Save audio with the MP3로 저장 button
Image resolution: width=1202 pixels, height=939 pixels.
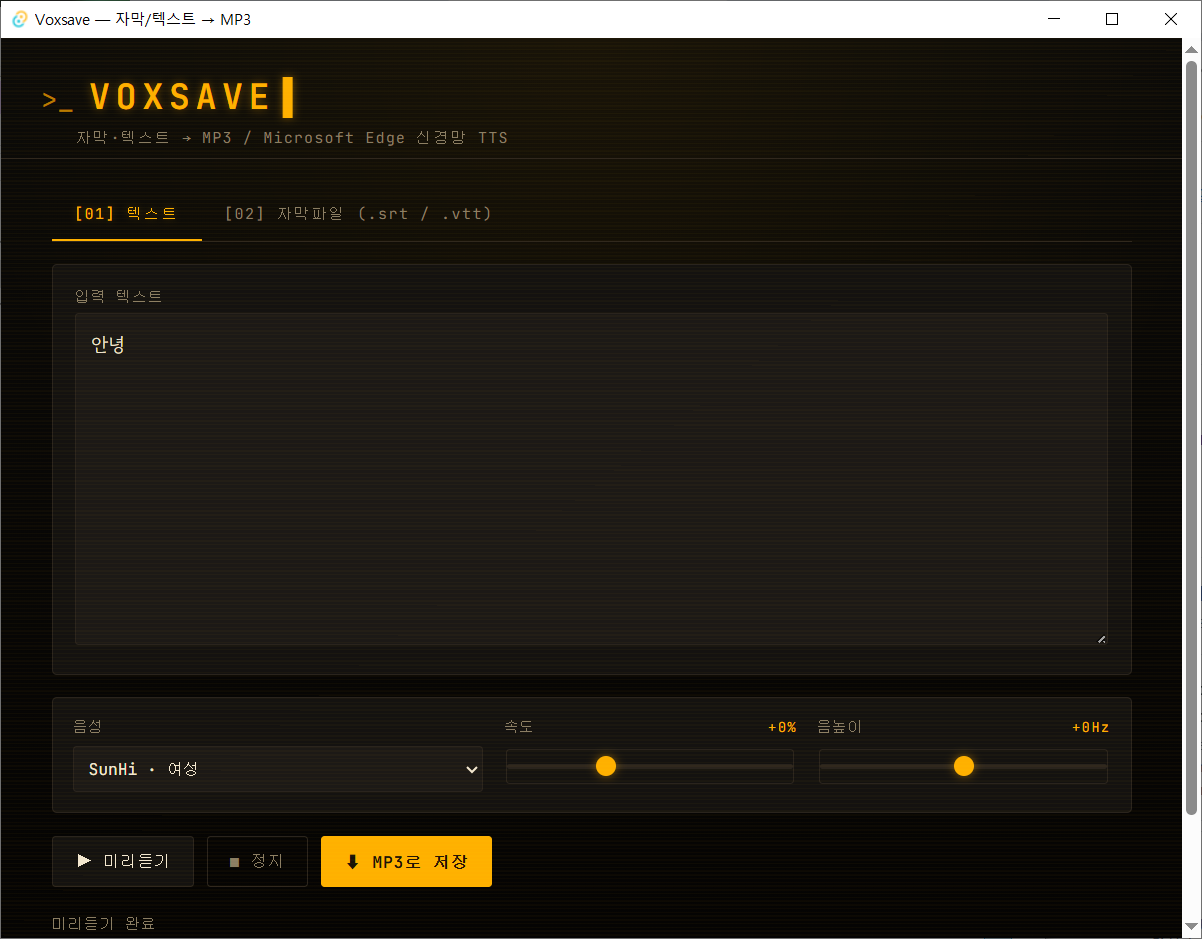click(406, 861)
